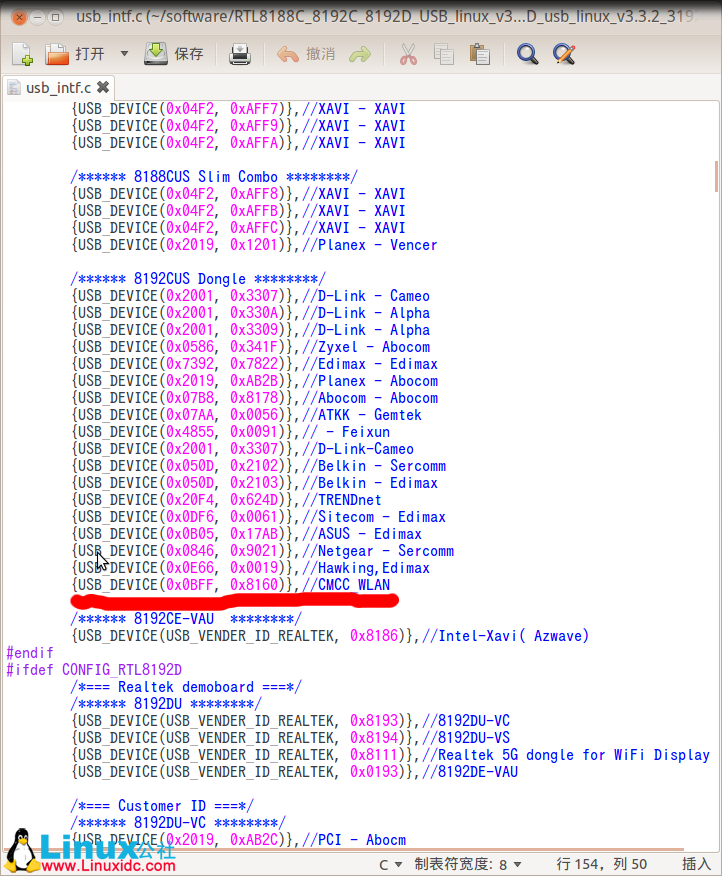Screen dimensions: 722x876
Task: Click the CMCC_WLAN USB_DEVICE code line
Action: point(232,585)
